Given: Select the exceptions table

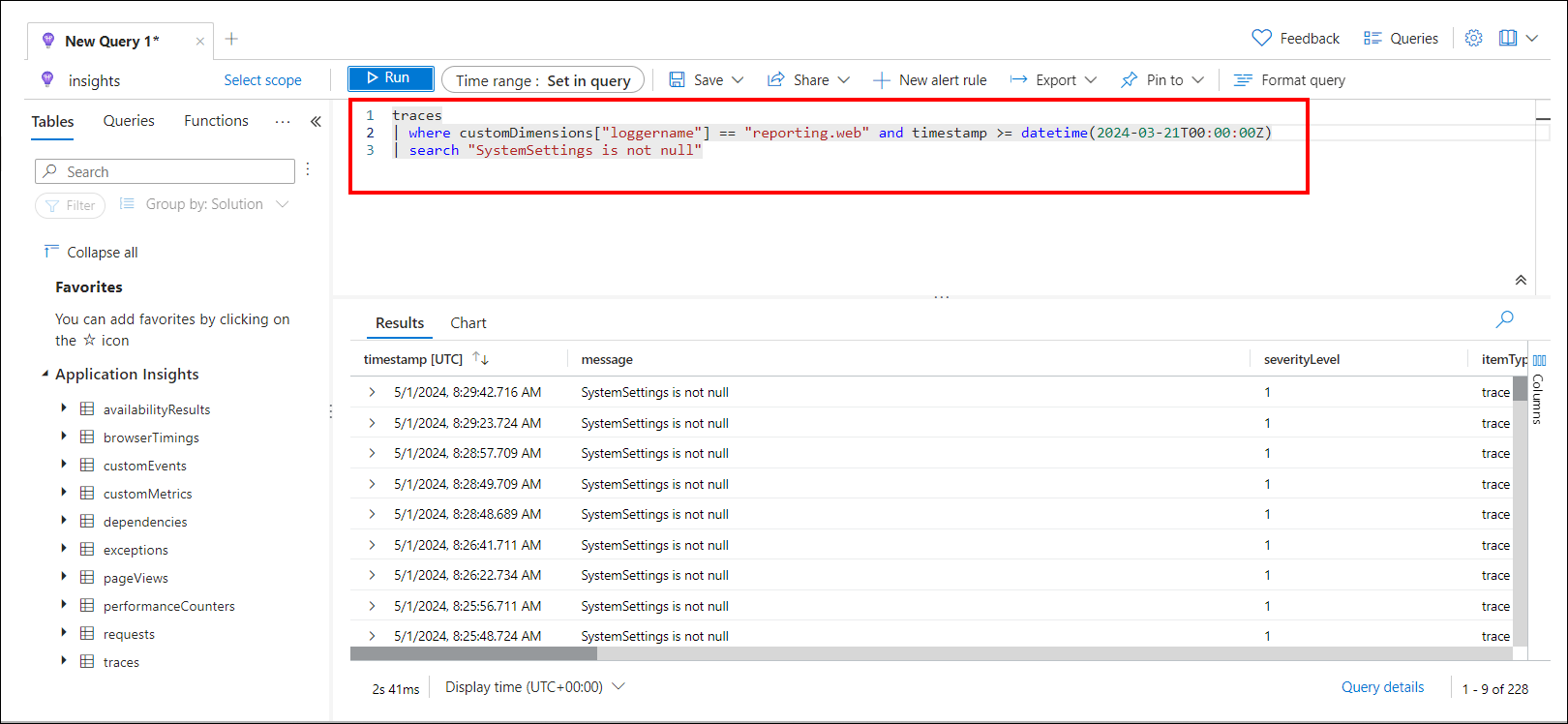Looking at the screenshot, I should [x=136, y=550].
